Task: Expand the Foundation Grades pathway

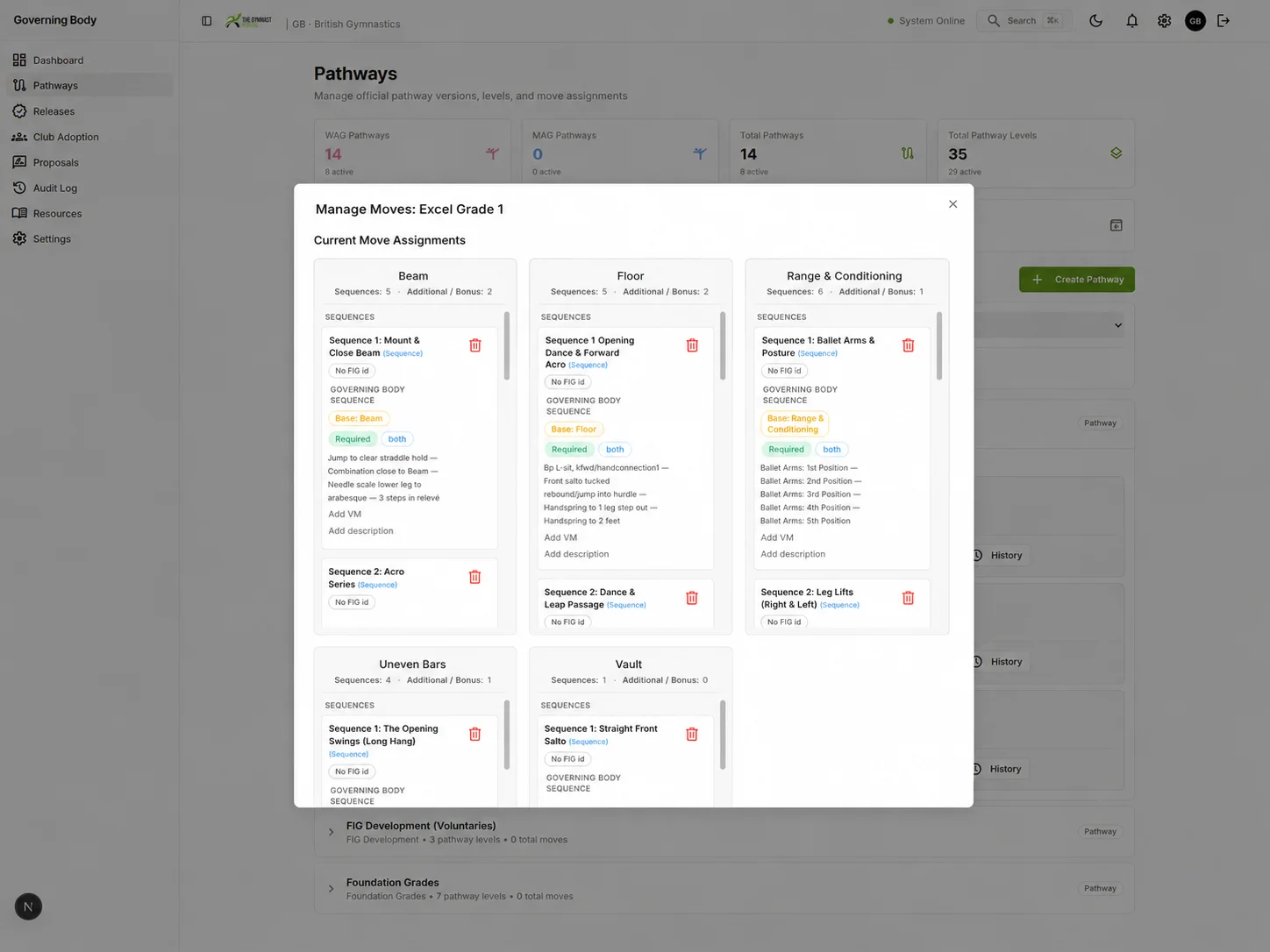Action: click(331, 889)
